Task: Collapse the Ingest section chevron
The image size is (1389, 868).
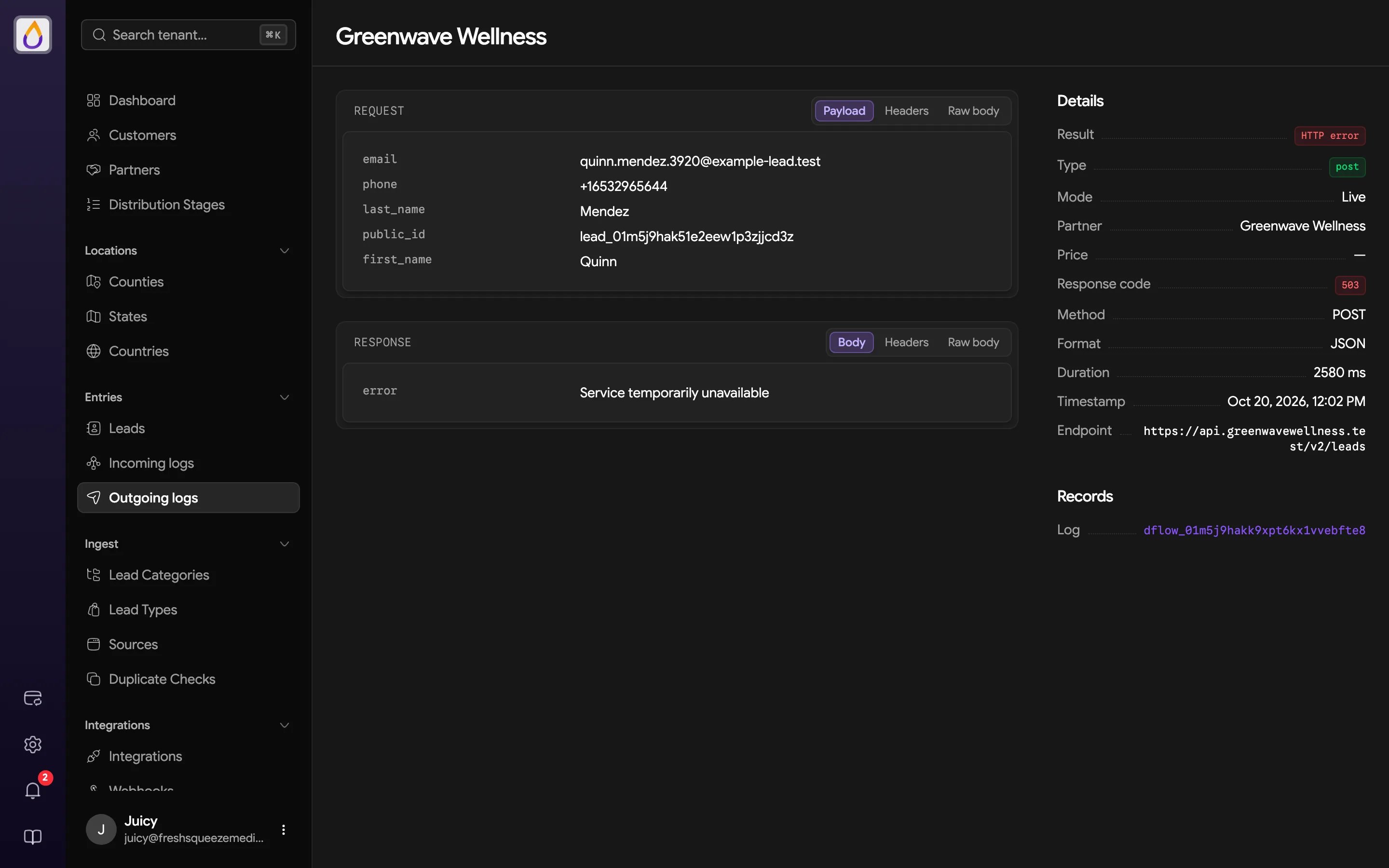Action: pyautogui.click(x=284, y=543)
